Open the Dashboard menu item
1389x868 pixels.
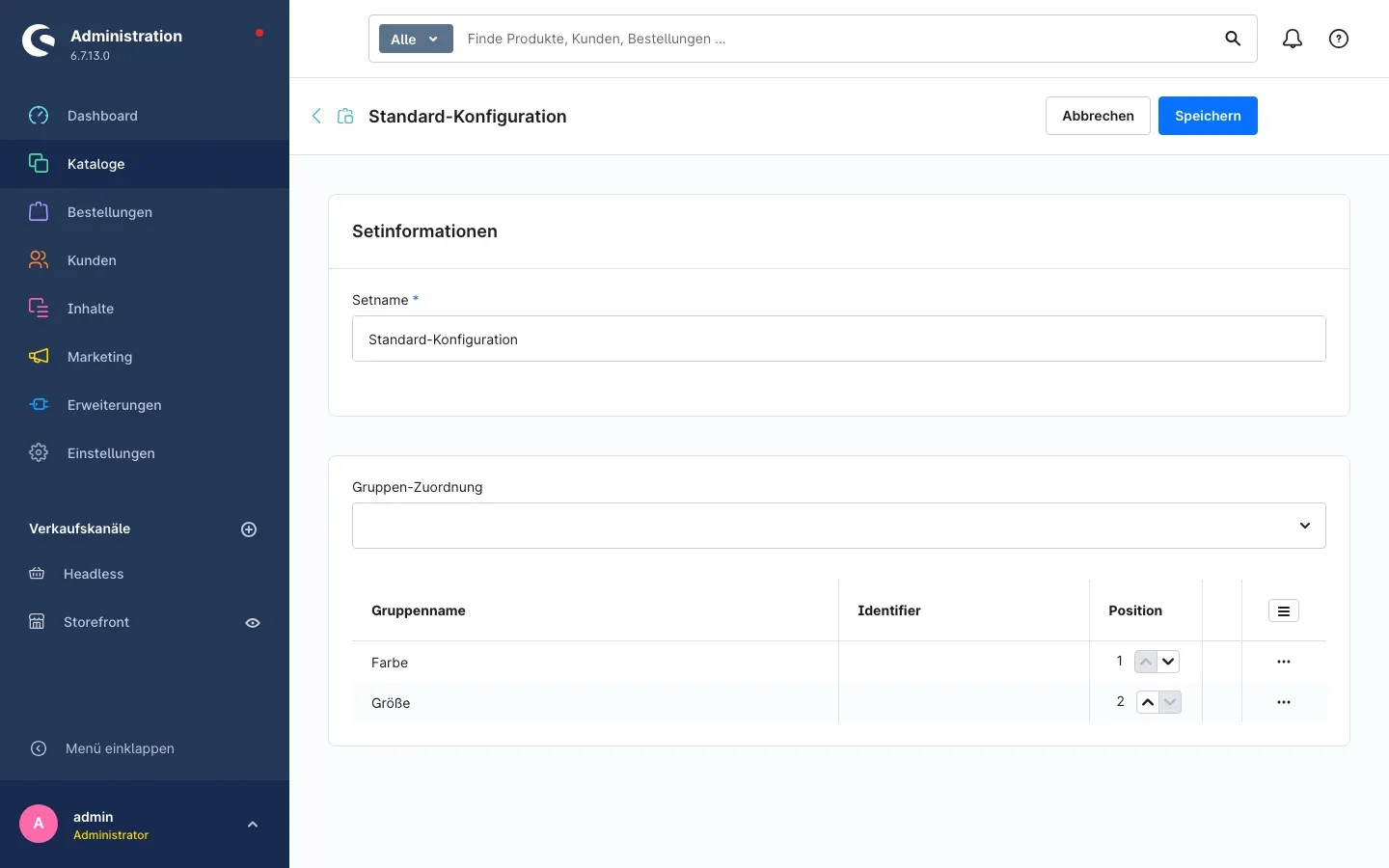tap(145, 116)
